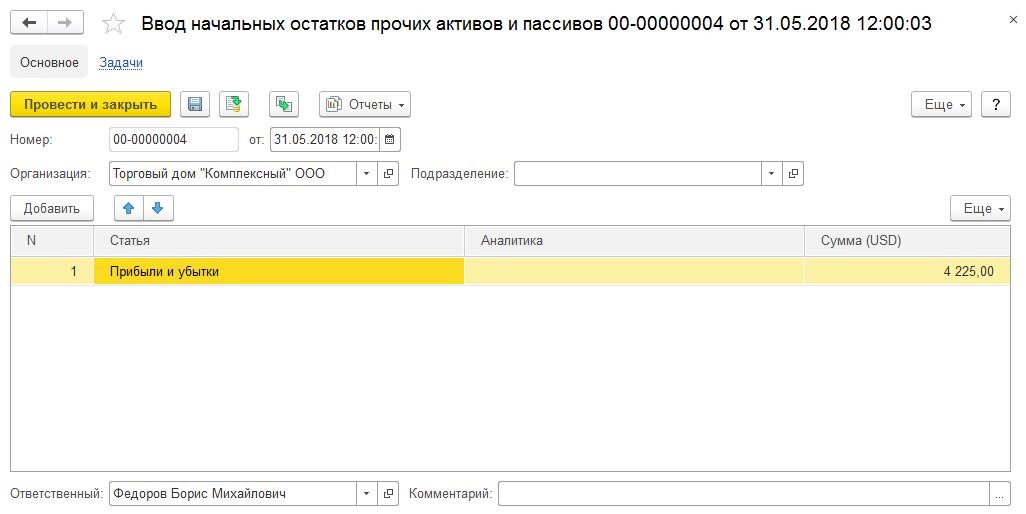Select the Прибыли и убытки row
Viewport: 1026px width, 514px height.
pyautogui.click(x=510, y=271)
